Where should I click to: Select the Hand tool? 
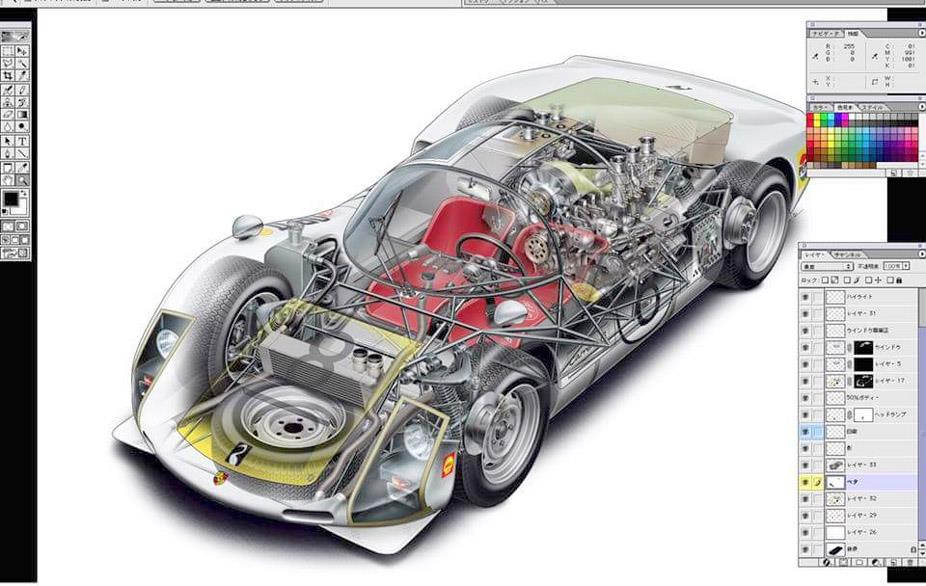8,180
